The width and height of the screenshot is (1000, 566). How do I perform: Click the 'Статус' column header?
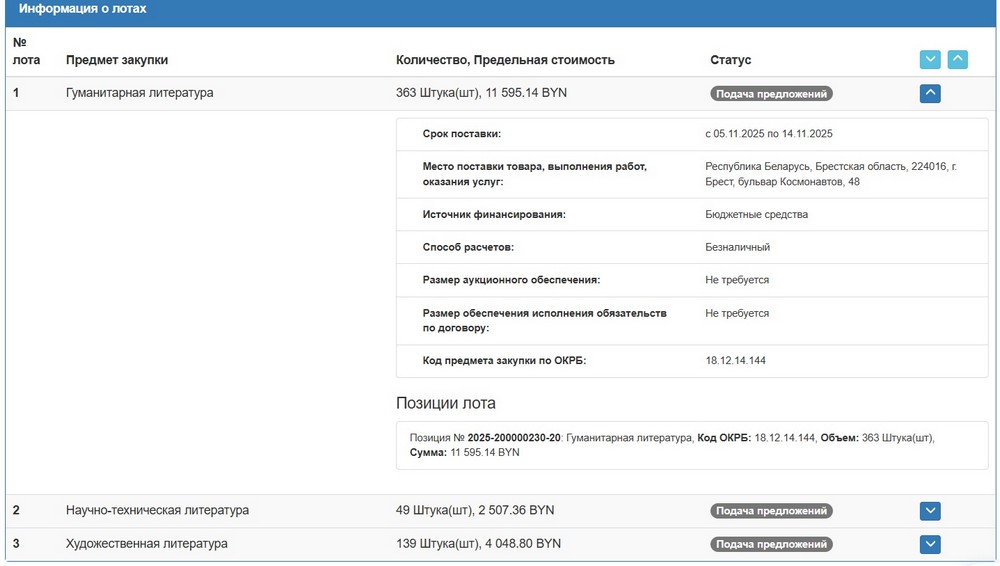click(x=730, y=60)
